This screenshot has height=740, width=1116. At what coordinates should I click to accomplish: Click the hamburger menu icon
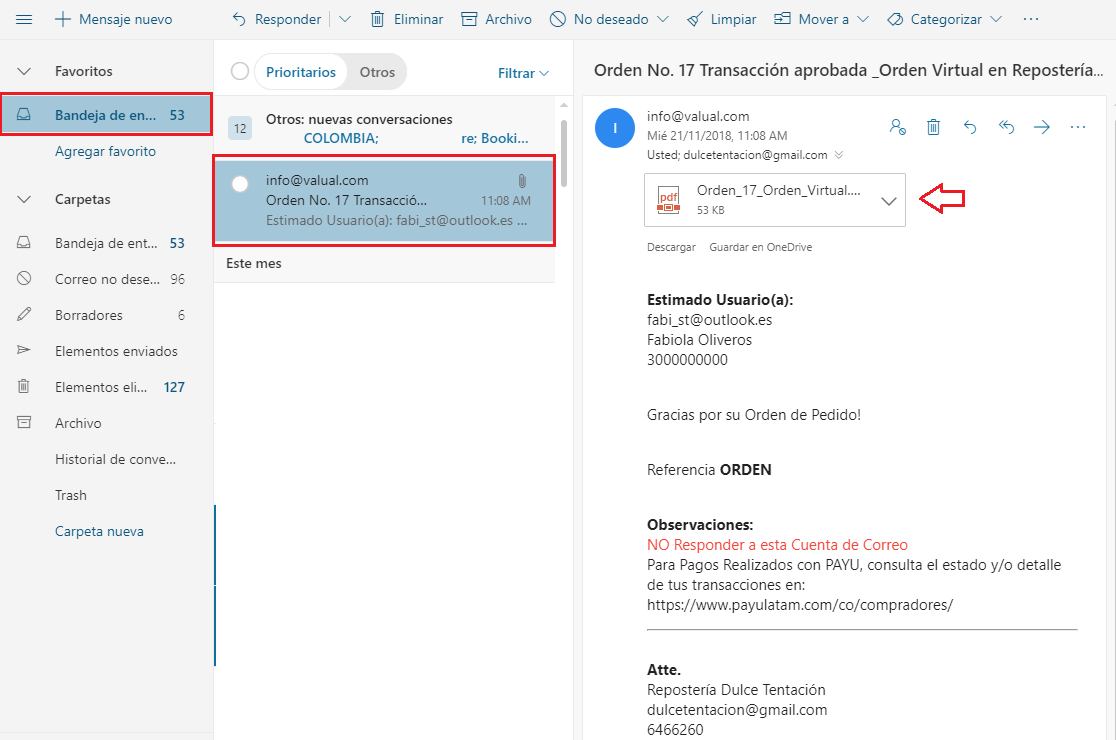point(24,19)
